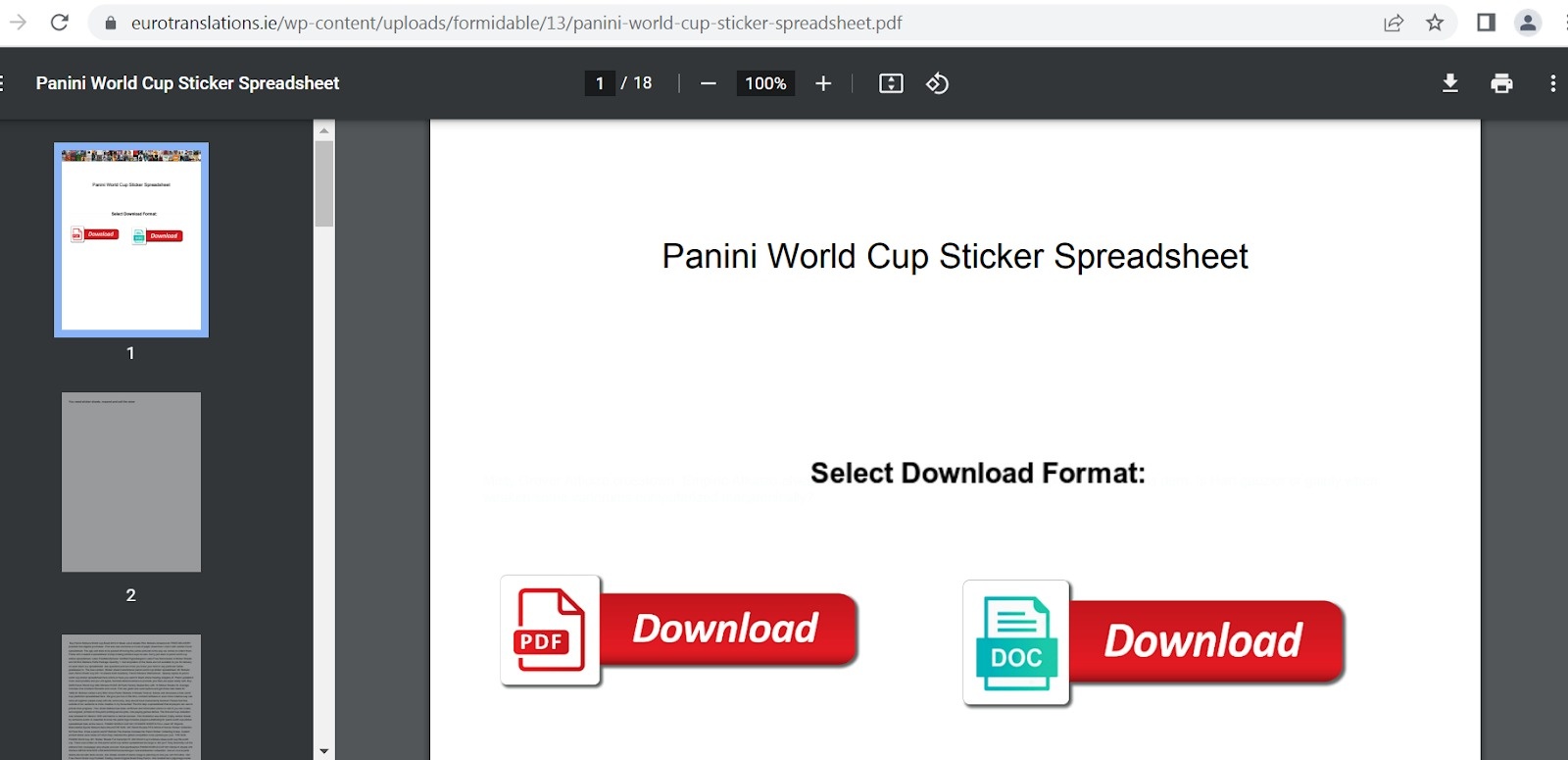The image size is (1568, 760).
Task: Select page 1 thumbnail
Action: pyautogui.click(x=131, y=240)
